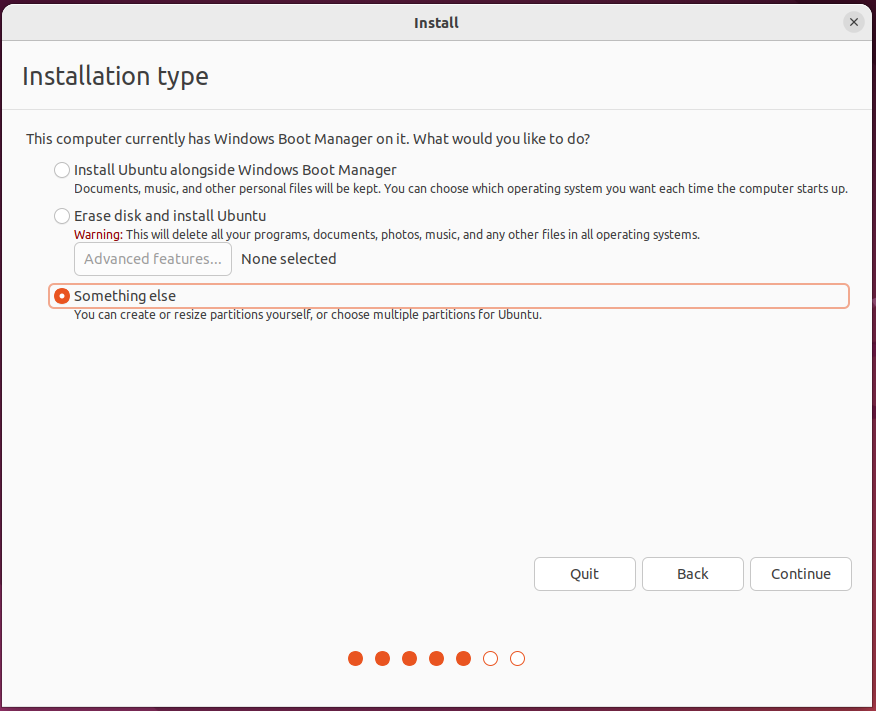Screen dimensions: 876x711
Task: Click the 'Documents, music, and other personal files' description
Action: point(461,189)
